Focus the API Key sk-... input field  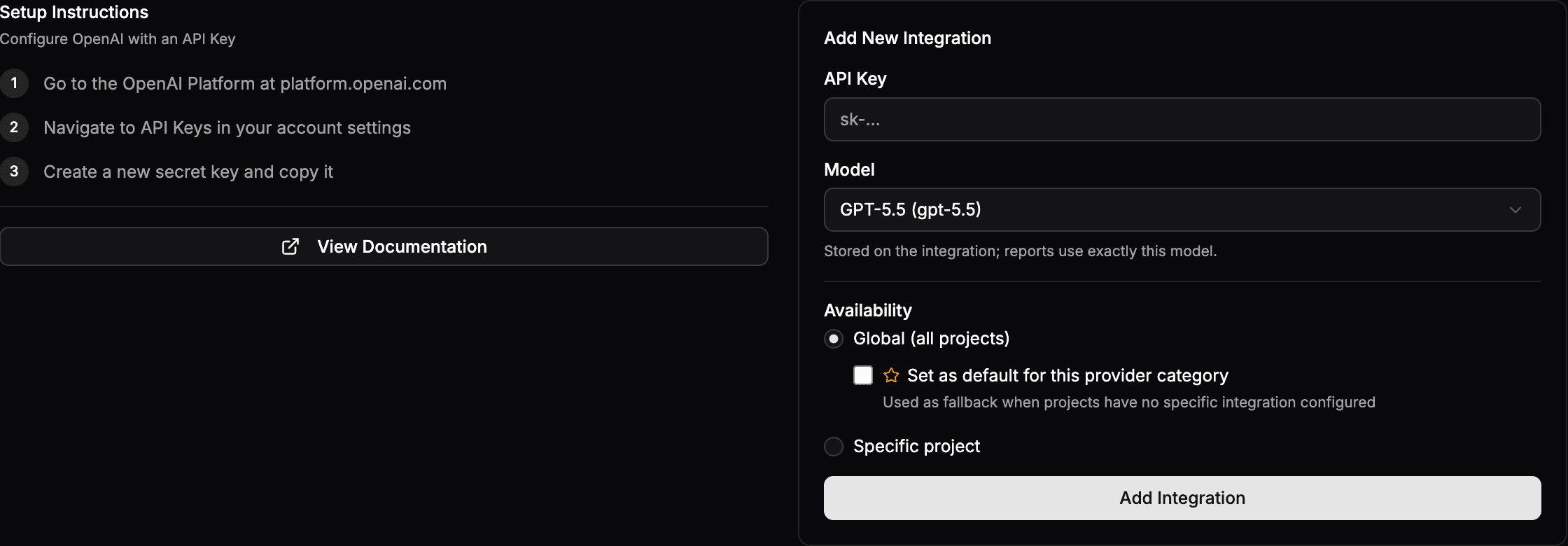(x=1182, y=120)
